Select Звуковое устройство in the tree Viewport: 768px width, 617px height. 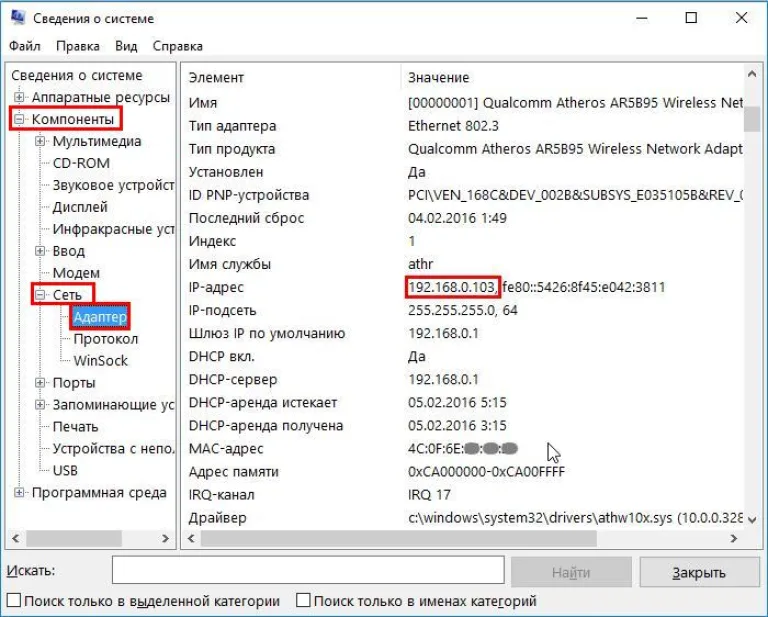click(113, 185)
